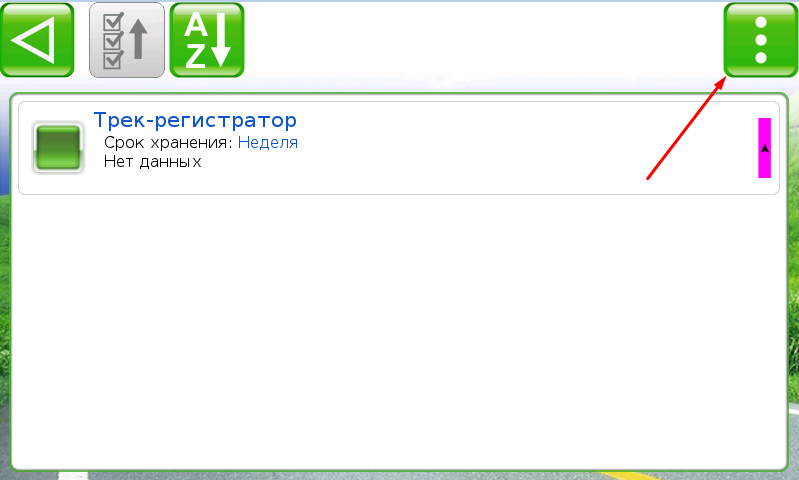The image size is (799, 480).
Task: Select the Трек-регистратор title text
Action: [195, 120]
